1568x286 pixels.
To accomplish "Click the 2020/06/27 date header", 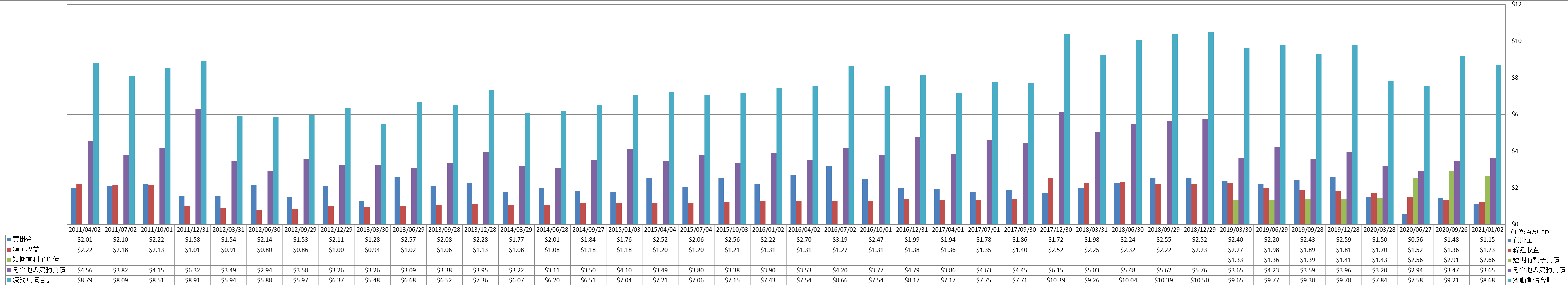I will point(1416,230).
